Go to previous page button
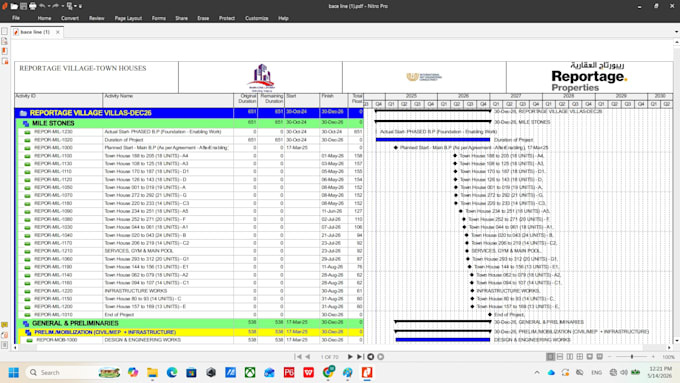 (307, 357)
